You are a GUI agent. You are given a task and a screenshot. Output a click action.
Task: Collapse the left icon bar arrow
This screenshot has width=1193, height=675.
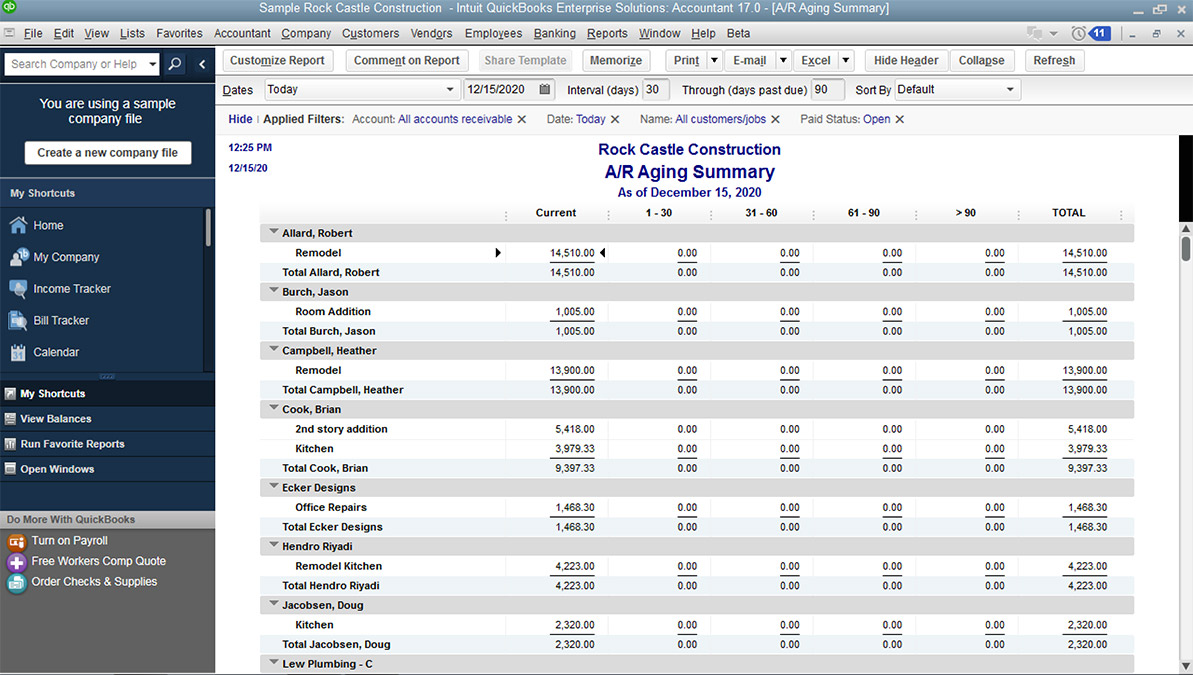click(x=202, y=64)
